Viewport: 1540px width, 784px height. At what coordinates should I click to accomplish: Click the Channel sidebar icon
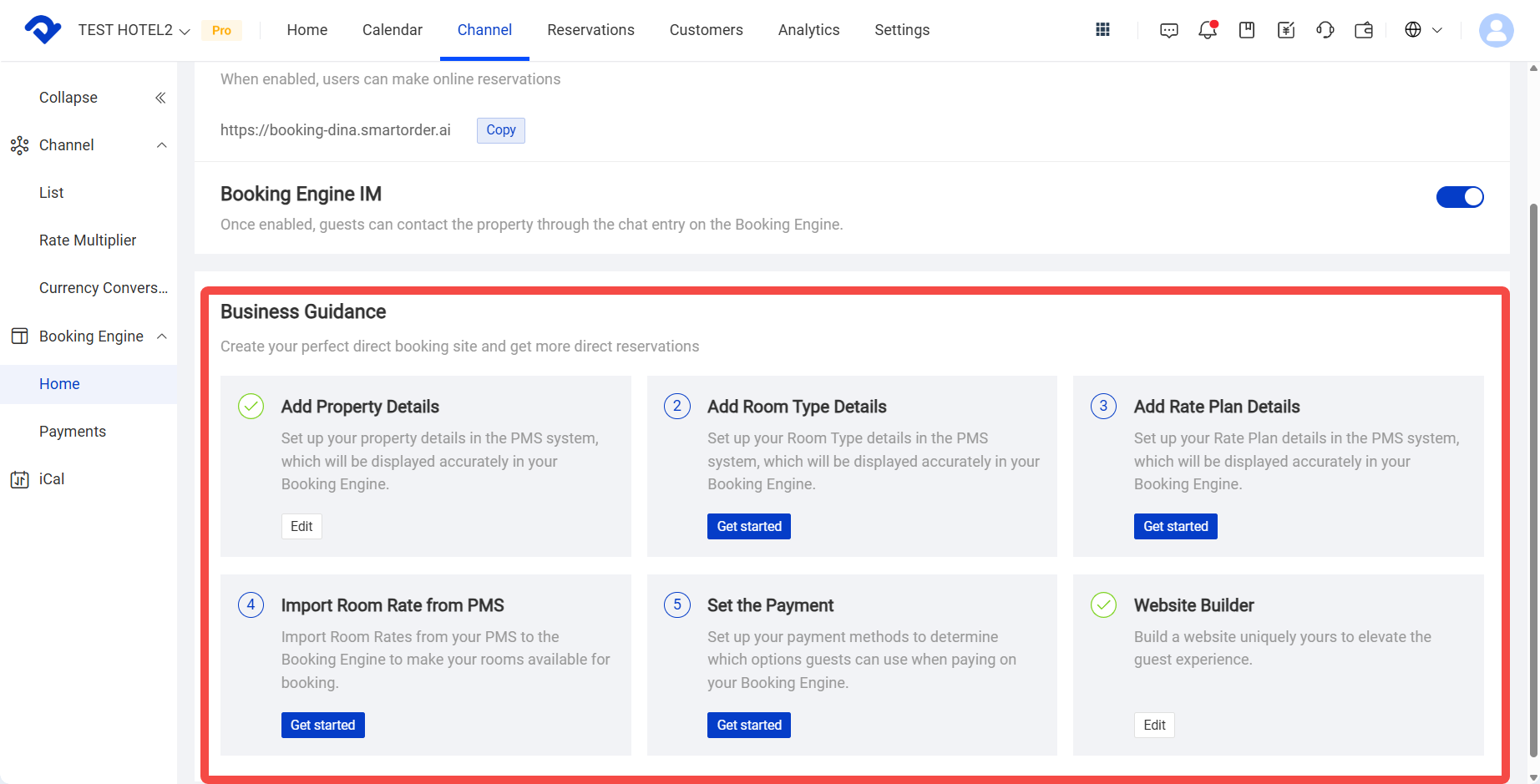(19, 145)
